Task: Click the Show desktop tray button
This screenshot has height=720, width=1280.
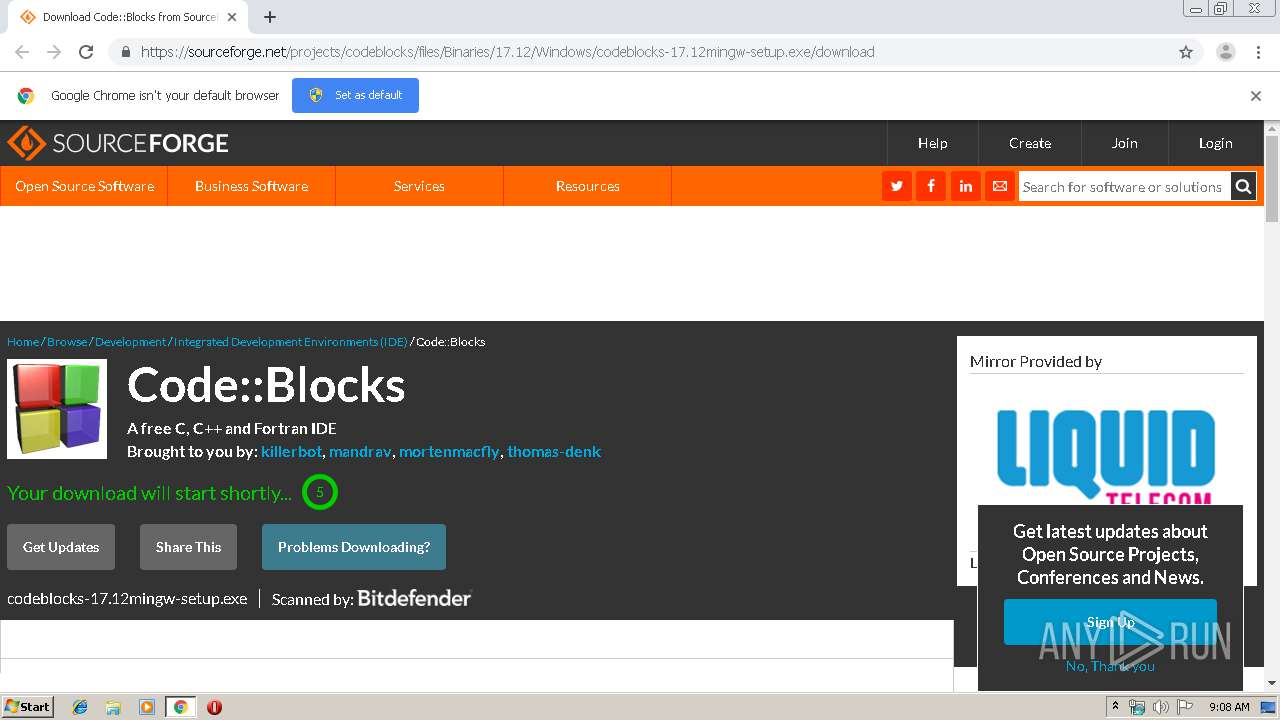Action: tap(1268, 707)
